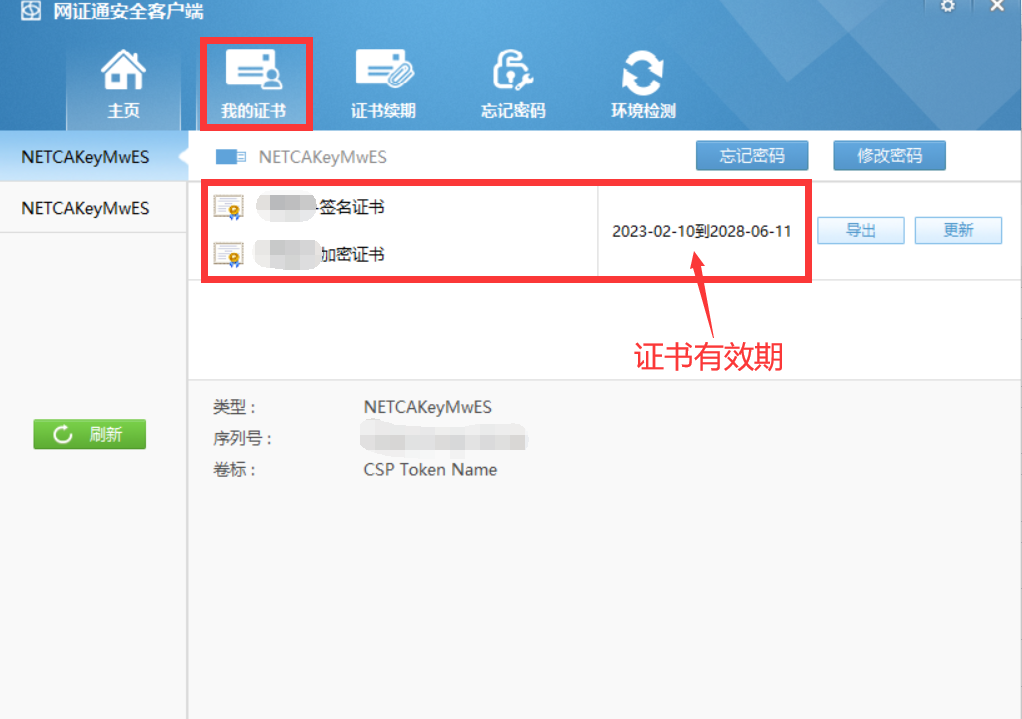Image resolution: width=1022 pixels, height=719 pixels.
Task: Click the validity date 2023-02-10到2028-06-11
Action: pyautogui.click(x=701, y=231)
